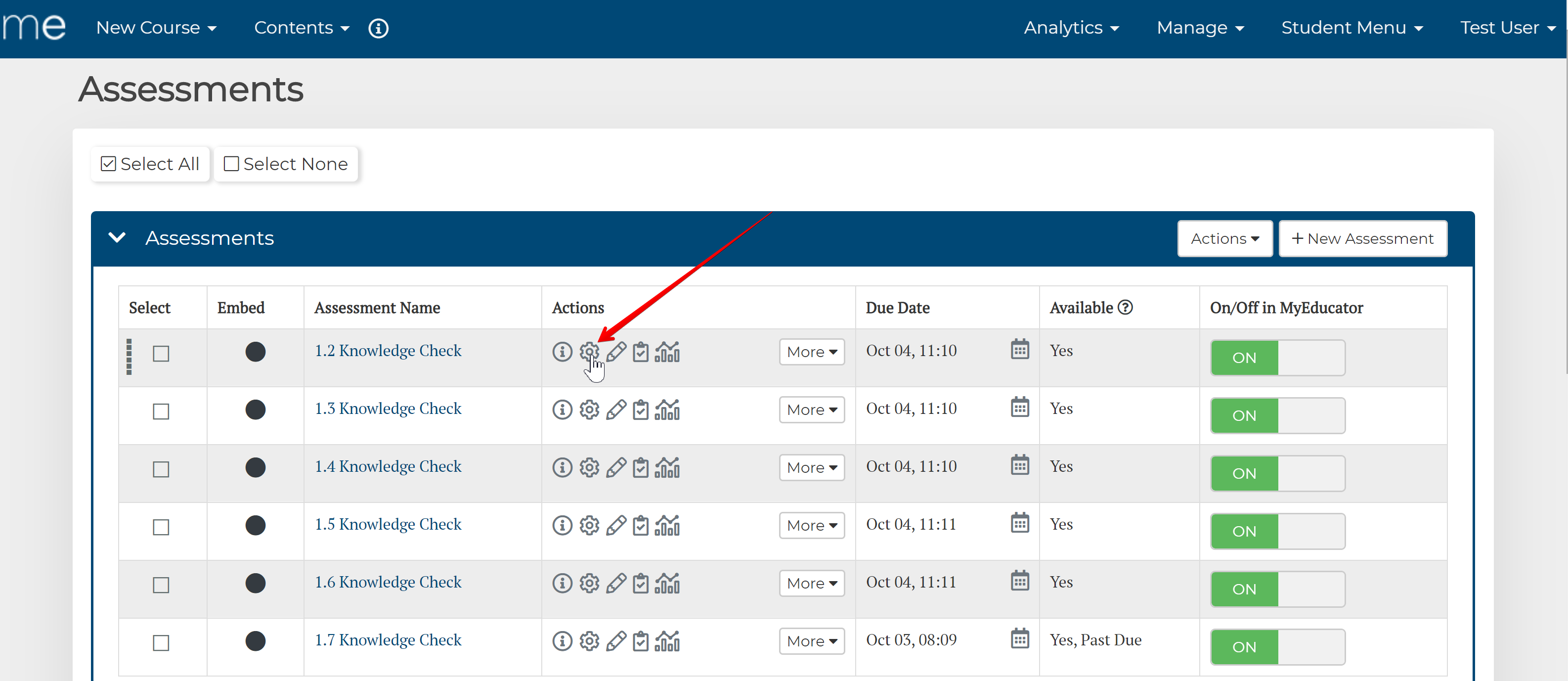The width and height of the screenshot is (1568, 681).
Task: Check the select box for 1.4 Knowledge Check
Action: [161, 469]
